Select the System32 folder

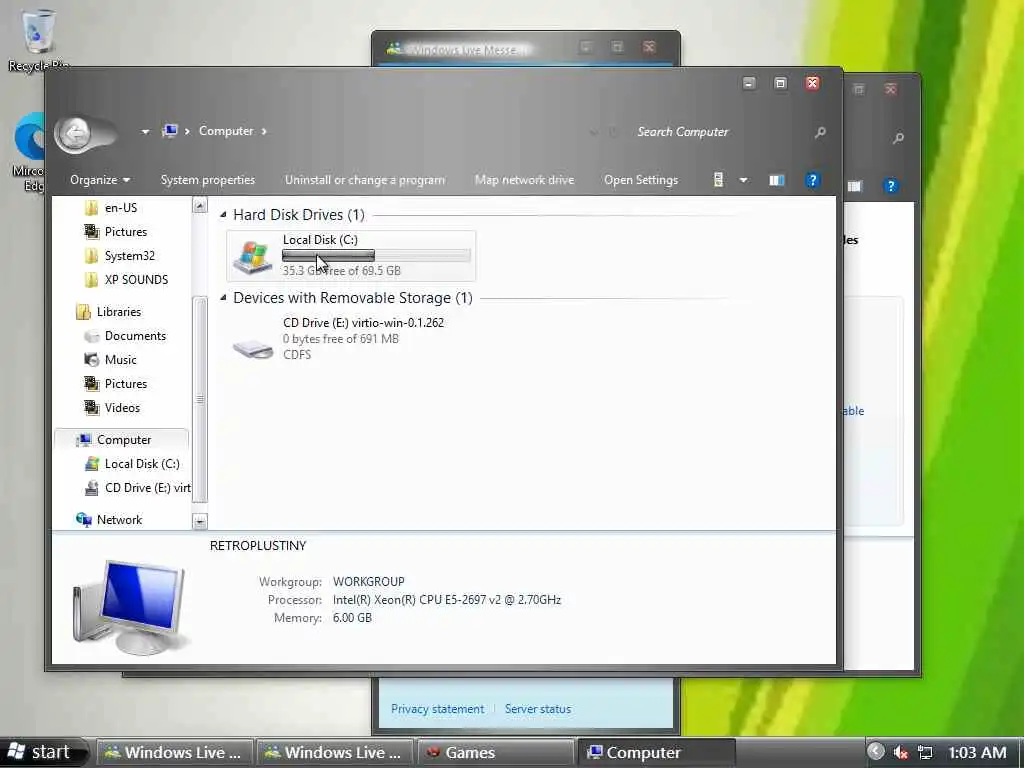coord(129,256)
